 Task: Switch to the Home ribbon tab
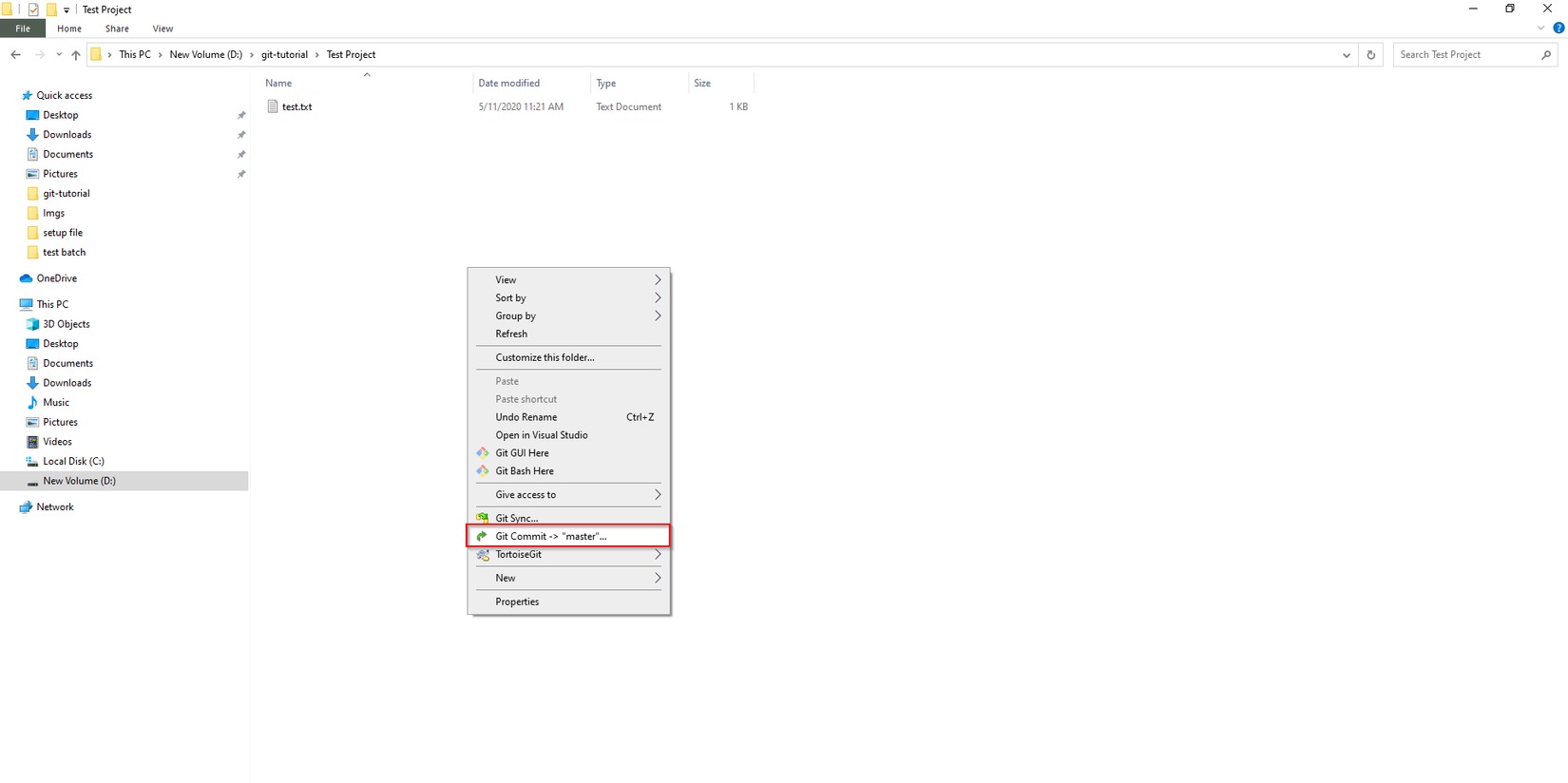click(69, 29)
